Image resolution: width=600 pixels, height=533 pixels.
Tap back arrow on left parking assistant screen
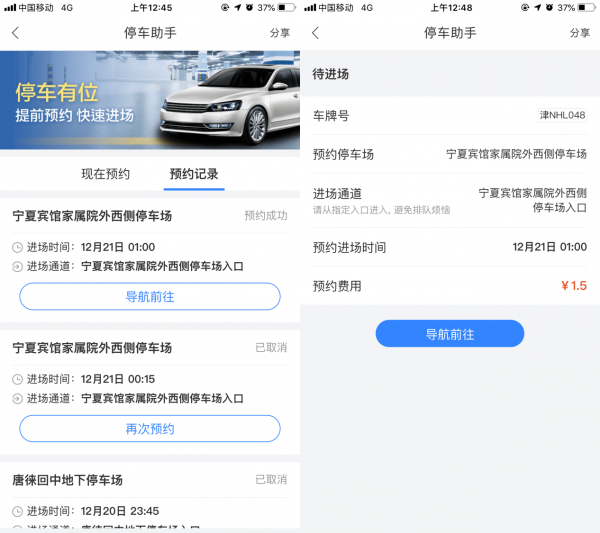coord(15,33)
